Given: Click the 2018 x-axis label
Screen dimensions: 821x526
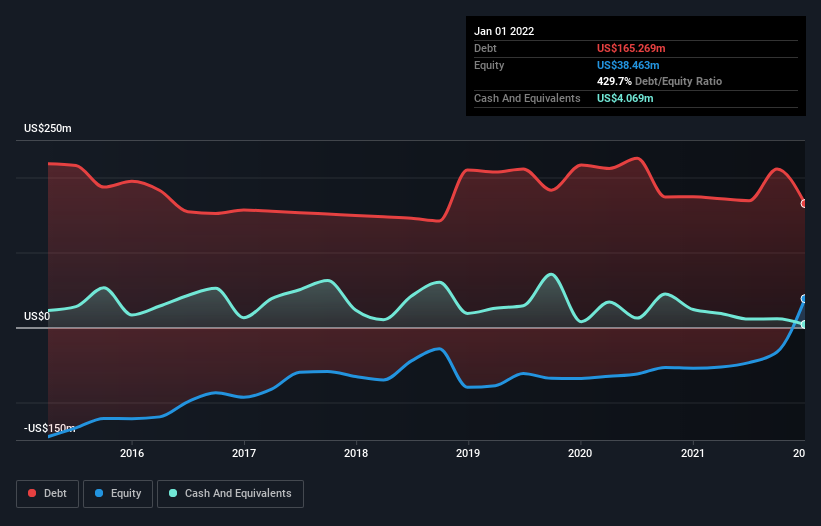Looking at the screenshot, I should click(x=356, y=453).
